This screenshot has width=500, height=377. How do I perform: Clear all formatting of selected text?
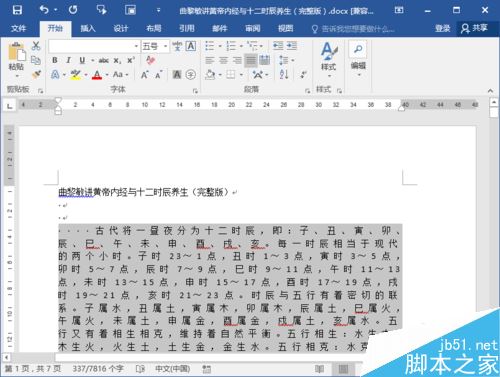coord(150,60)
